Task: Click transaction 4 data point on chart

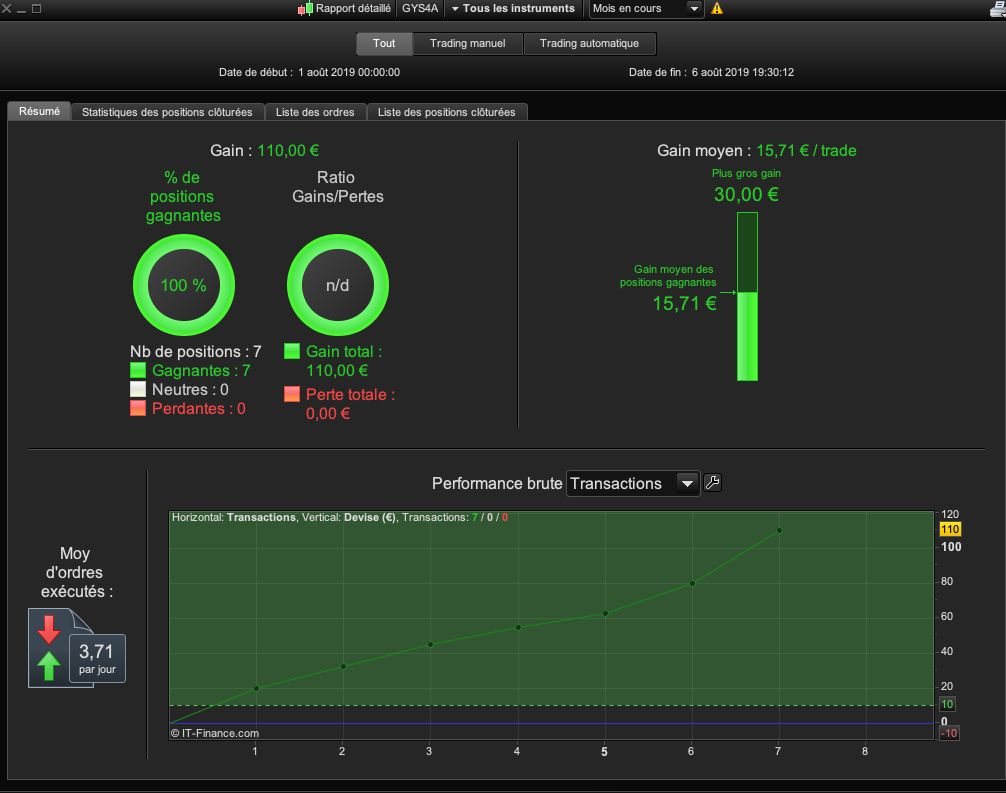Action: [518, 627]
